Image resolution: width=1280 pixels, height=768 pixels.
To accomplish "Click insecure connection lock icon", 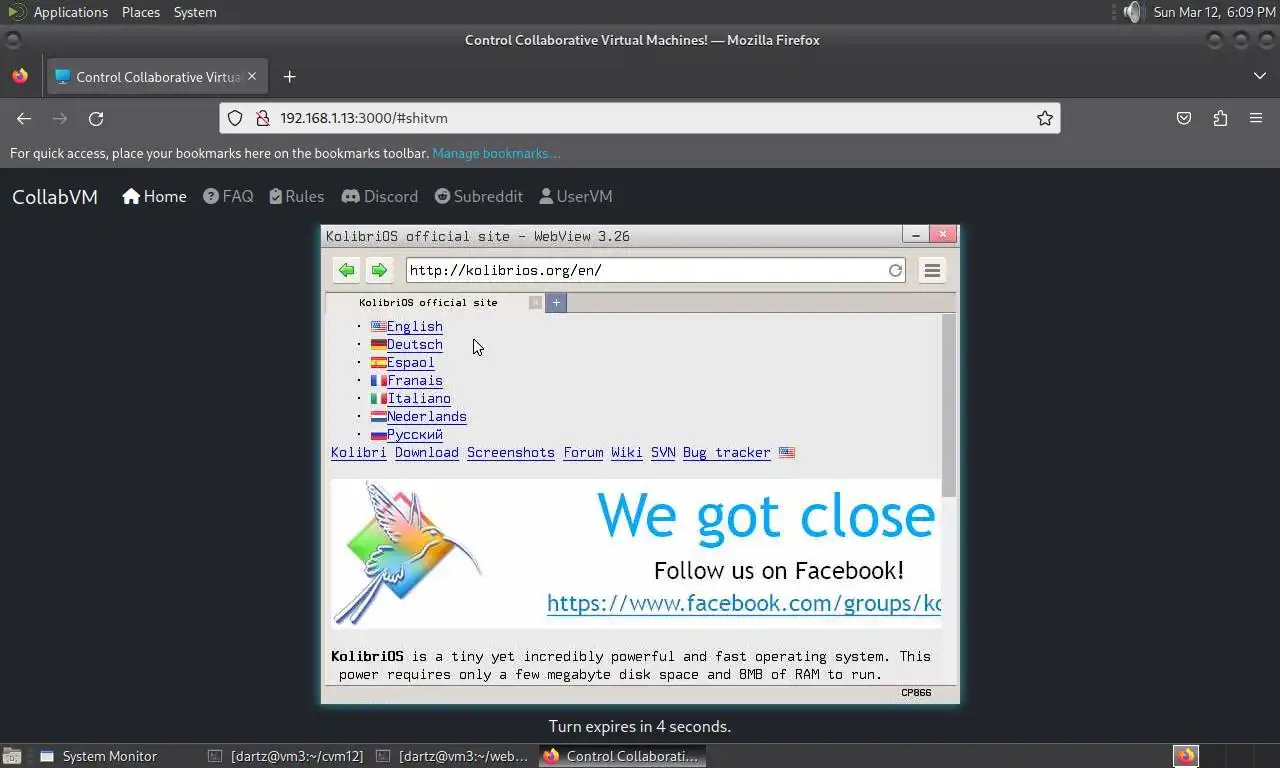I will point(262,118).
